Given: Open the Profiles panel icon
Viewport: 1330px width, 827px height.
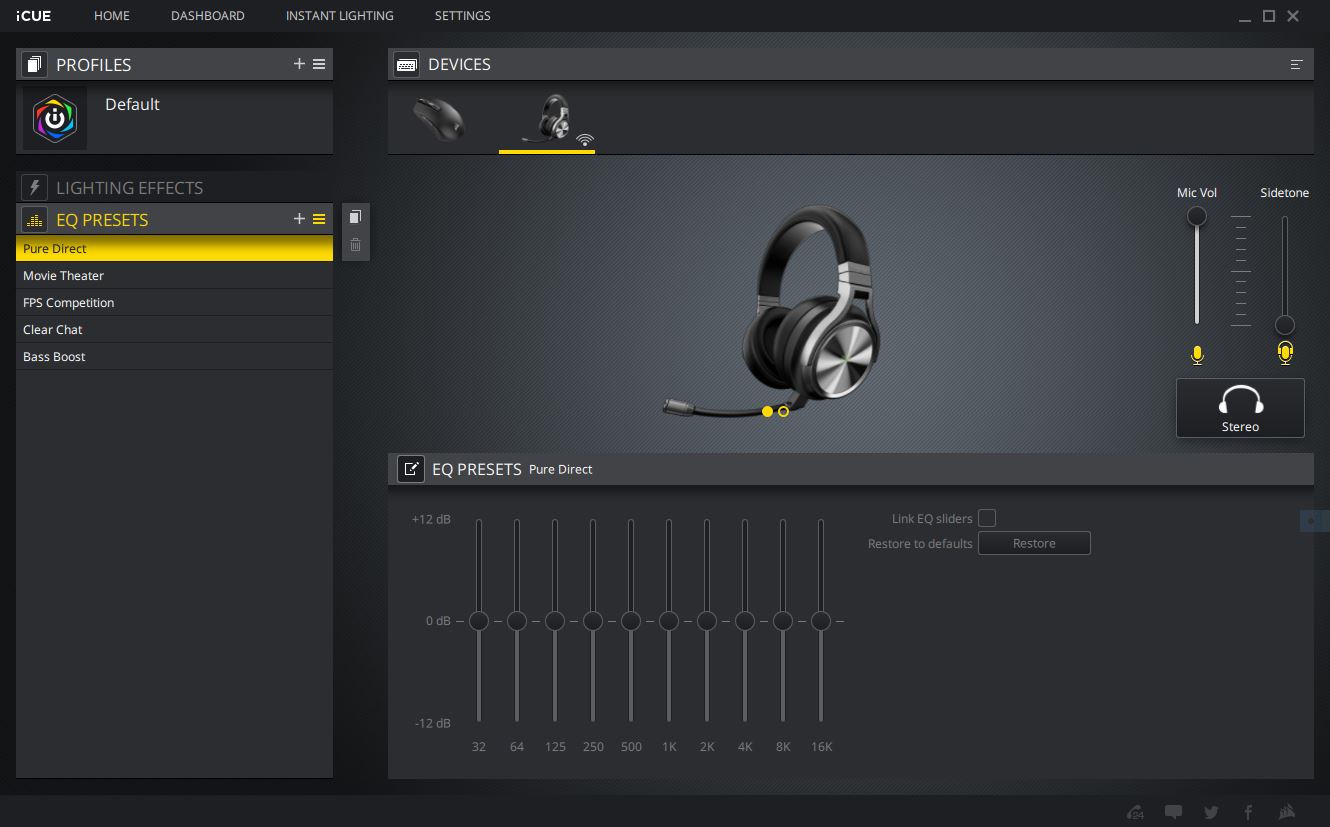Looking at the screenshot, I should 34,65.
